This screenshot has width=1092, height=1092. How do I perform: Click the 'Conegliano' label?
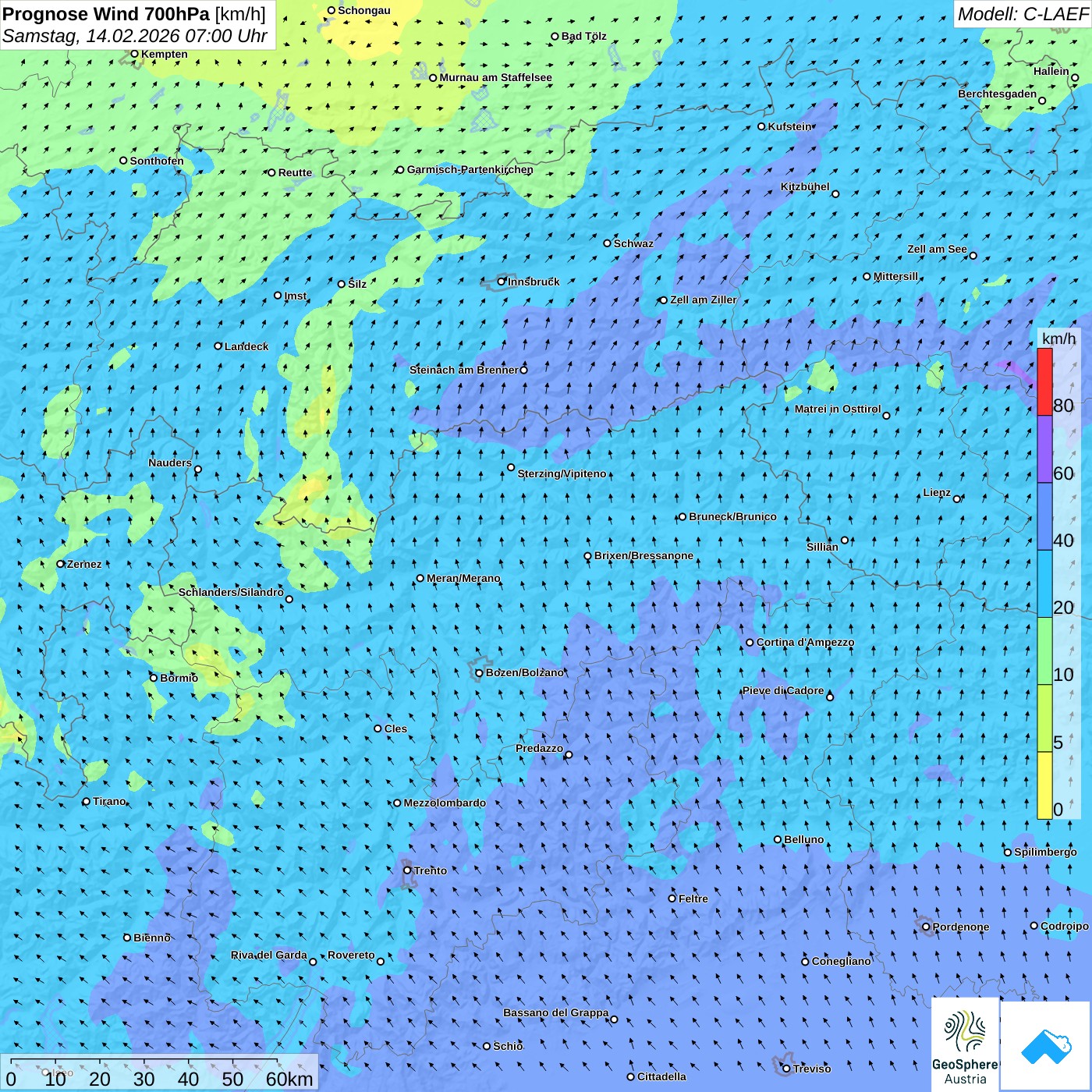pos(841,961)
